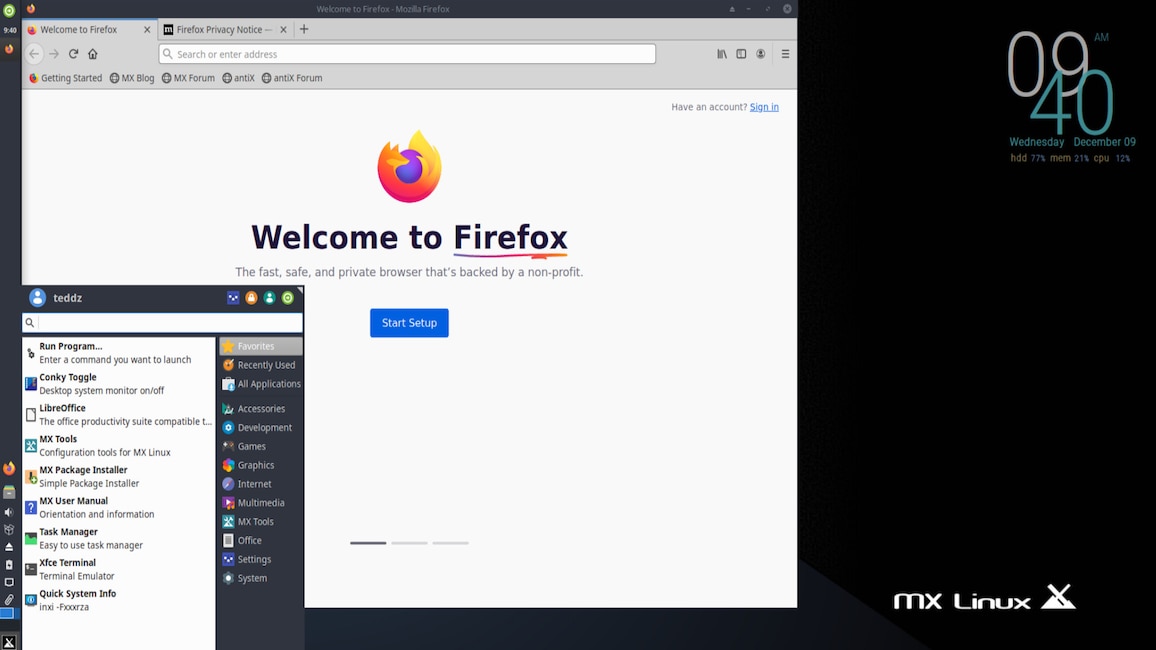Show the All Applications list
The width and height of the screenshot is (1156, 650).
263,383
